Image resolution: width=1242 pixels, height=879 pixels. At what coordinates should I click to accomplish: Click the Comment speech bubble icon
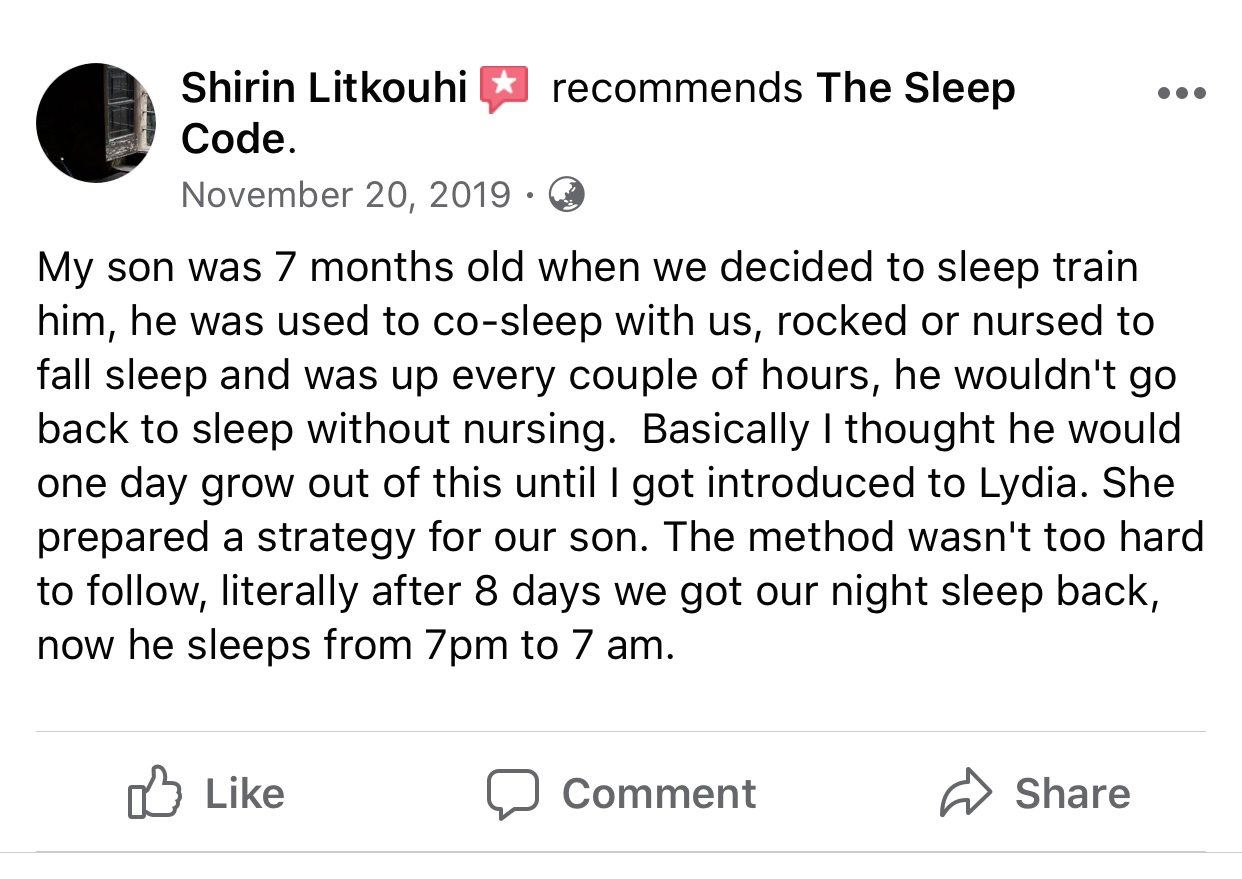click(513, 795)
